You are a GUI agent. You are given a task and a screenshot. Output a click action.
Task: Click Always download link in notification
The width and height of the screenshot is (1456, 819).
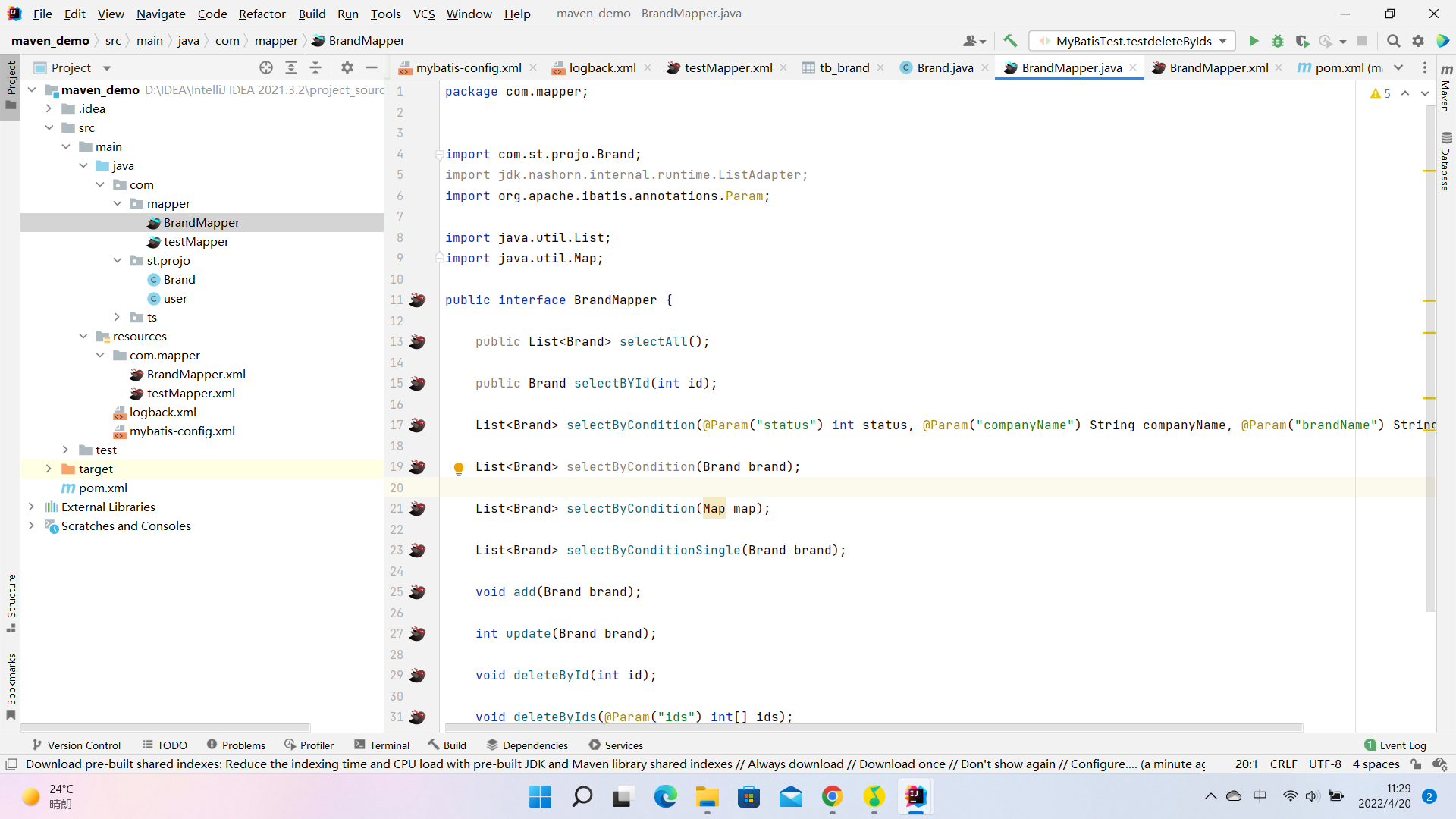click(795, 764)
